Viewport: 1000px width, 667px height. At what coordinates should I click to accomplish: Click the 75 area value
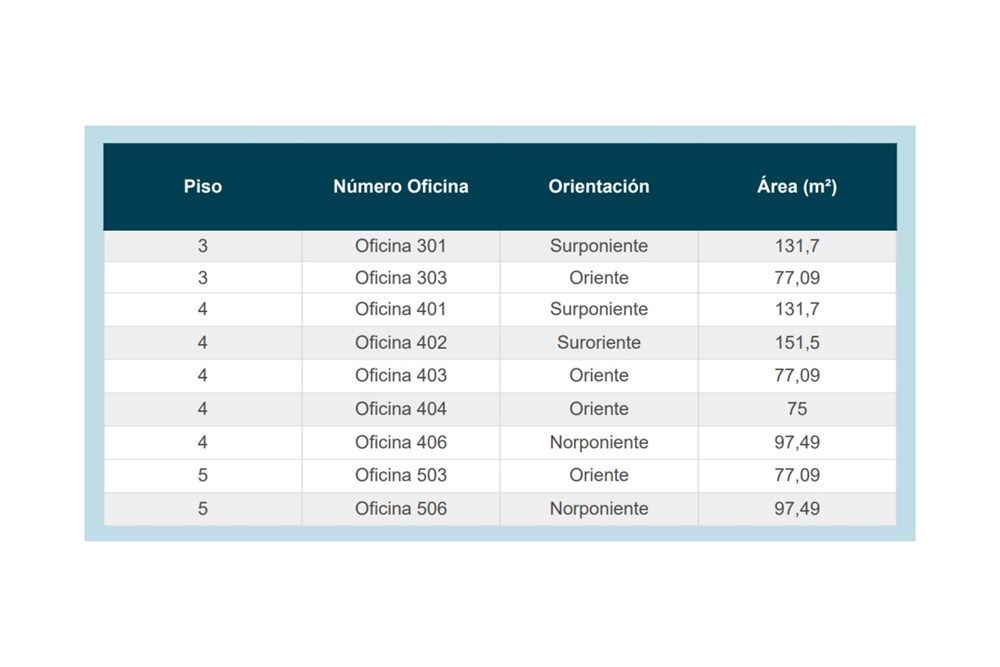797,409
